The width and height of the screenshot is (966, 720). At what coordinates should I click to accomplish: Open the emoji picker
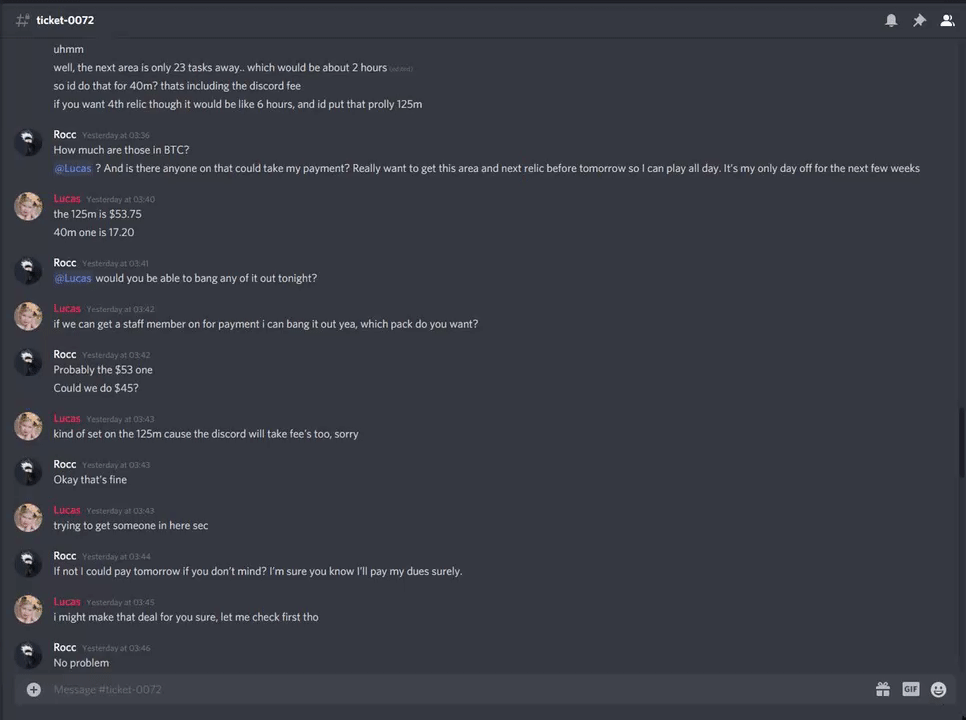click(938, 689)
